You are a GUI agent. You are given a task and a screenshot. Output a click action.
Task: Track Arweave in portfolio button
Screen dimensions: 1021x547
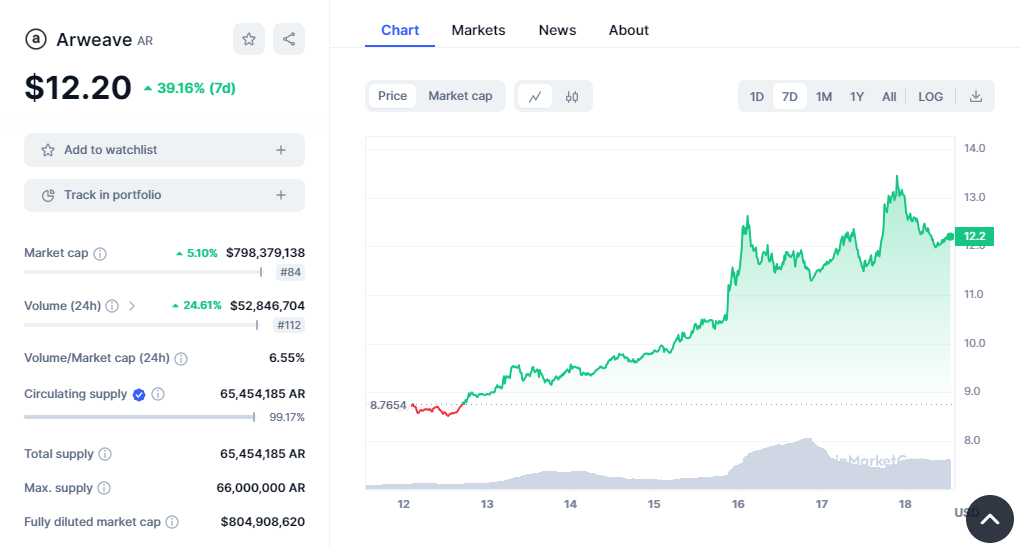click(x=164, y=195)
